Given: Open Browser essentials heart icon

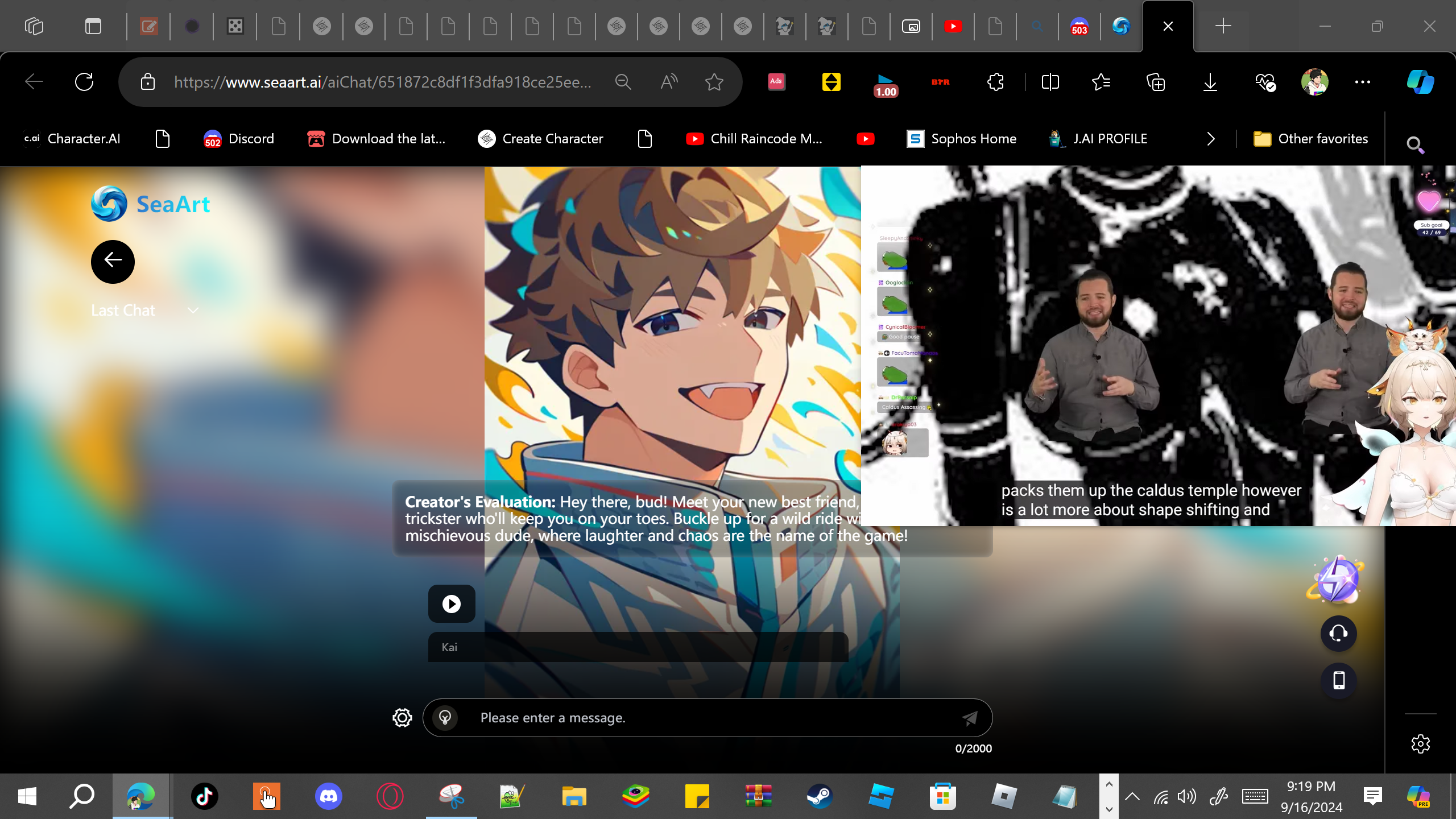Looking at the screenshot, I should (1265, 82).
